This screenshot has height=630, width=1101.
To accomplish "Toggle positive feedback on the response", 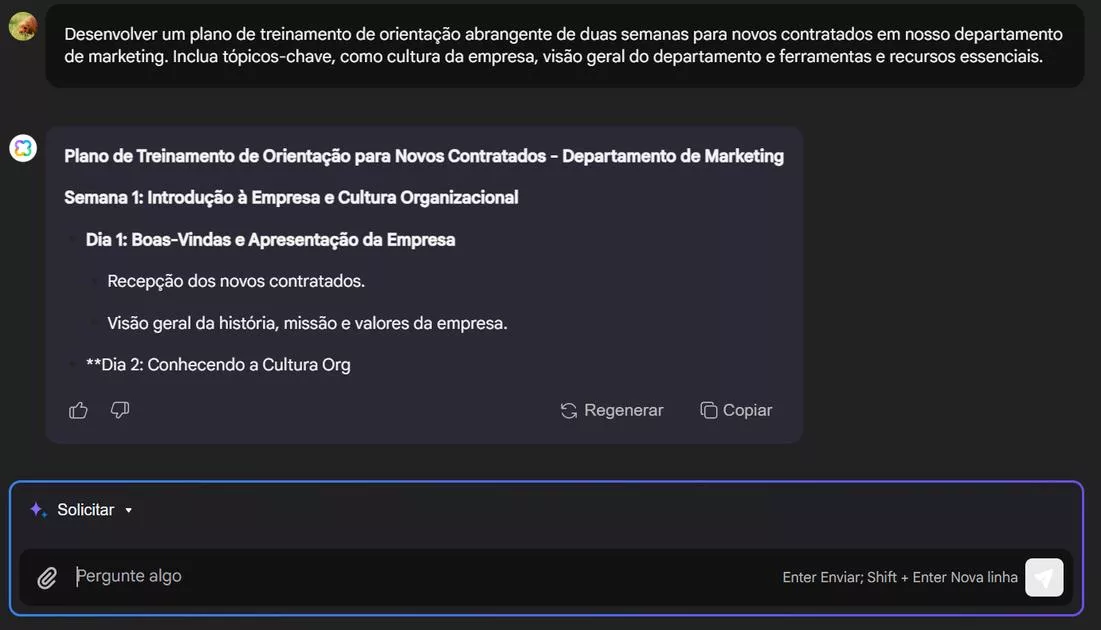I will click(x=78, y=409).
